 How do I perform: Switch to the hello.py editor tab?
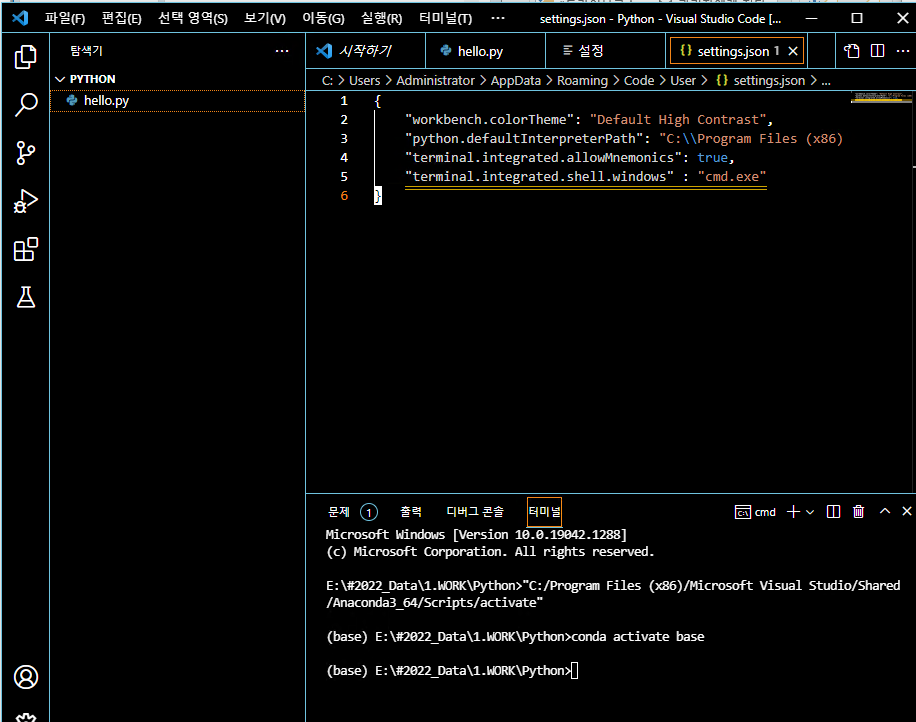[485, 51]
